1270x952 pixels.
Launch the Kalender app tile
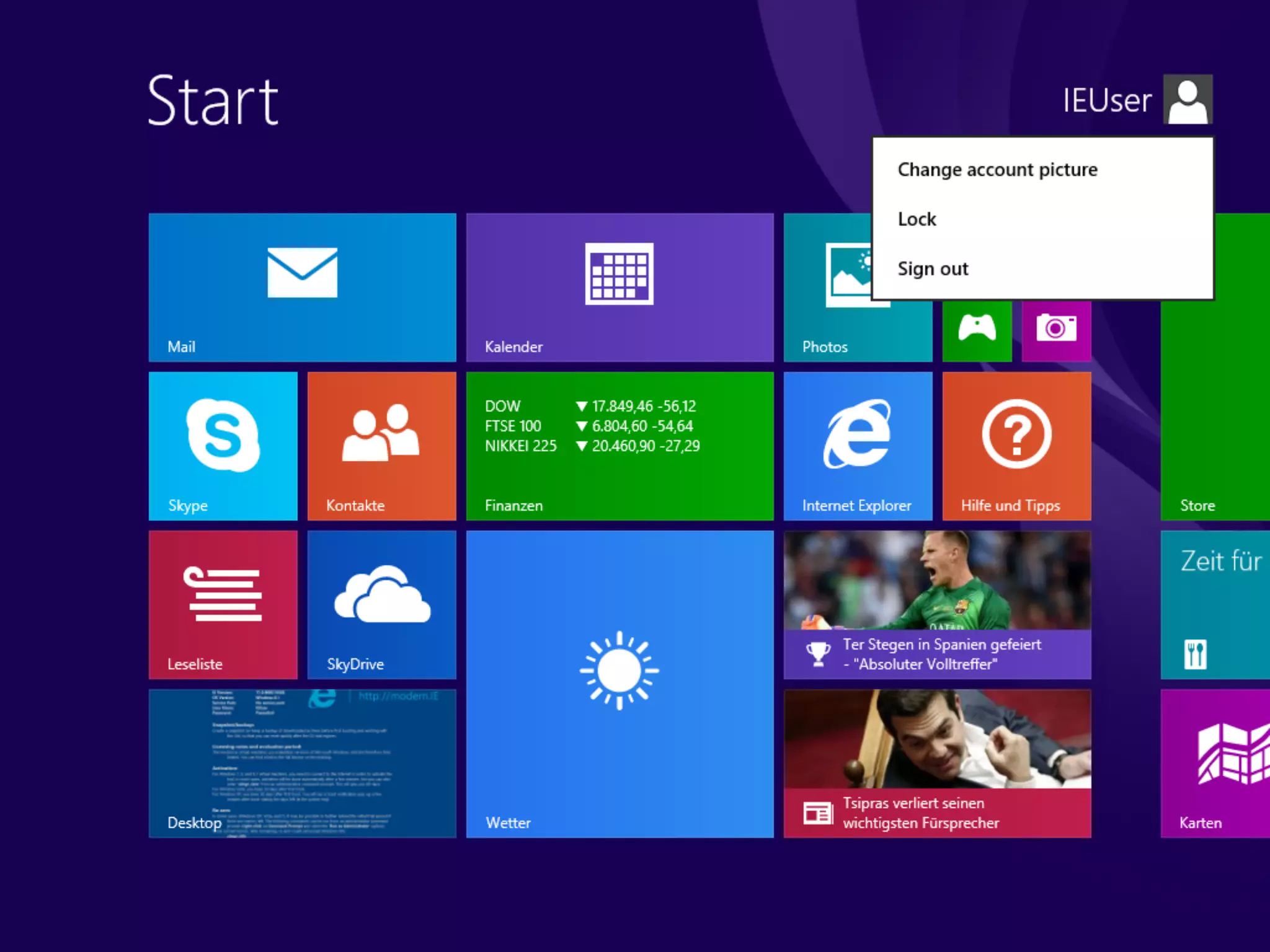pyautogui.click(x=619, y=287)
